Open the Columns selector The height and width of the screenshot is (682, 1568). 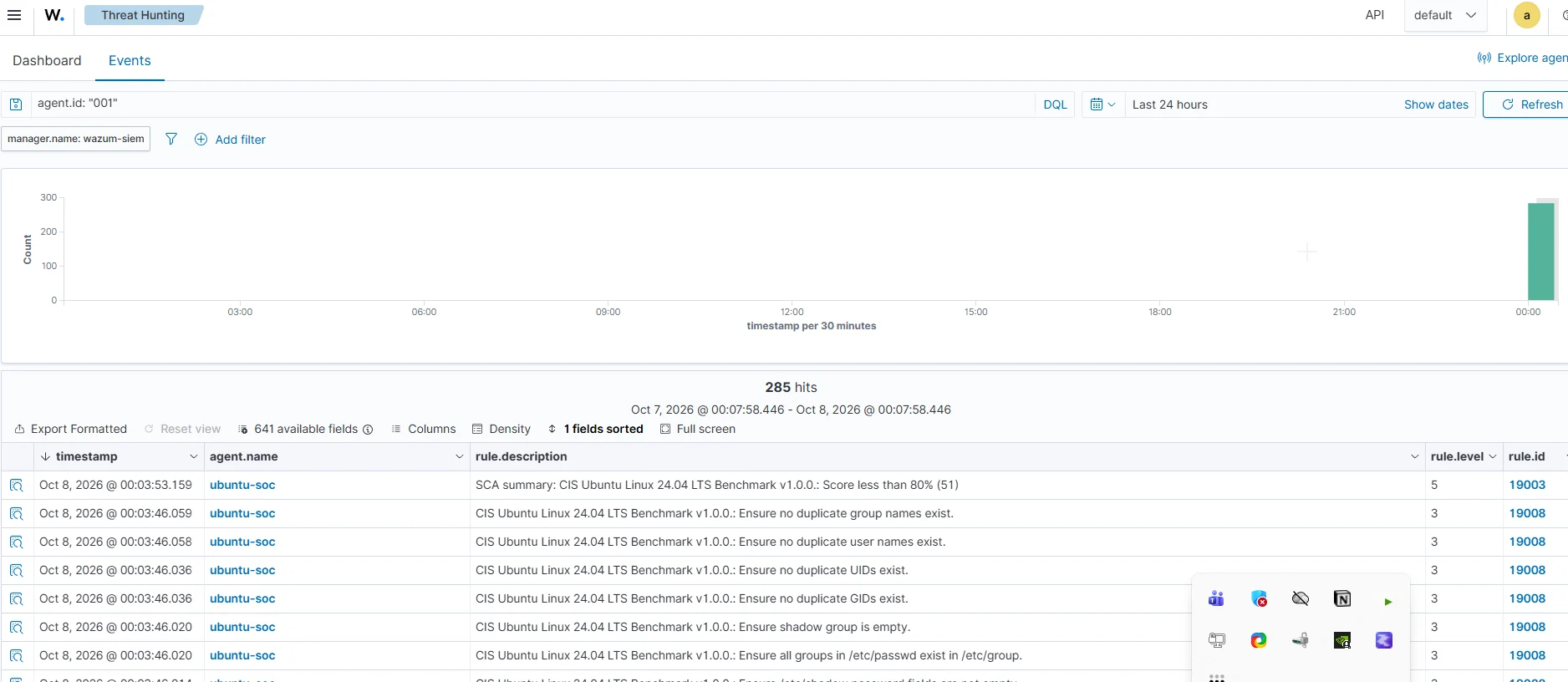tap(424, 429)
